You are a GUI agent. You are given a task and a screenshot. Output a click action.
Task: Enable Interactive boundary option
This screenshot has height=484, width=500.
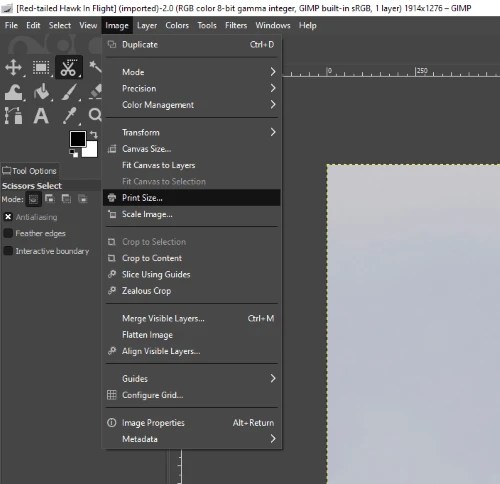coord(8,251)
